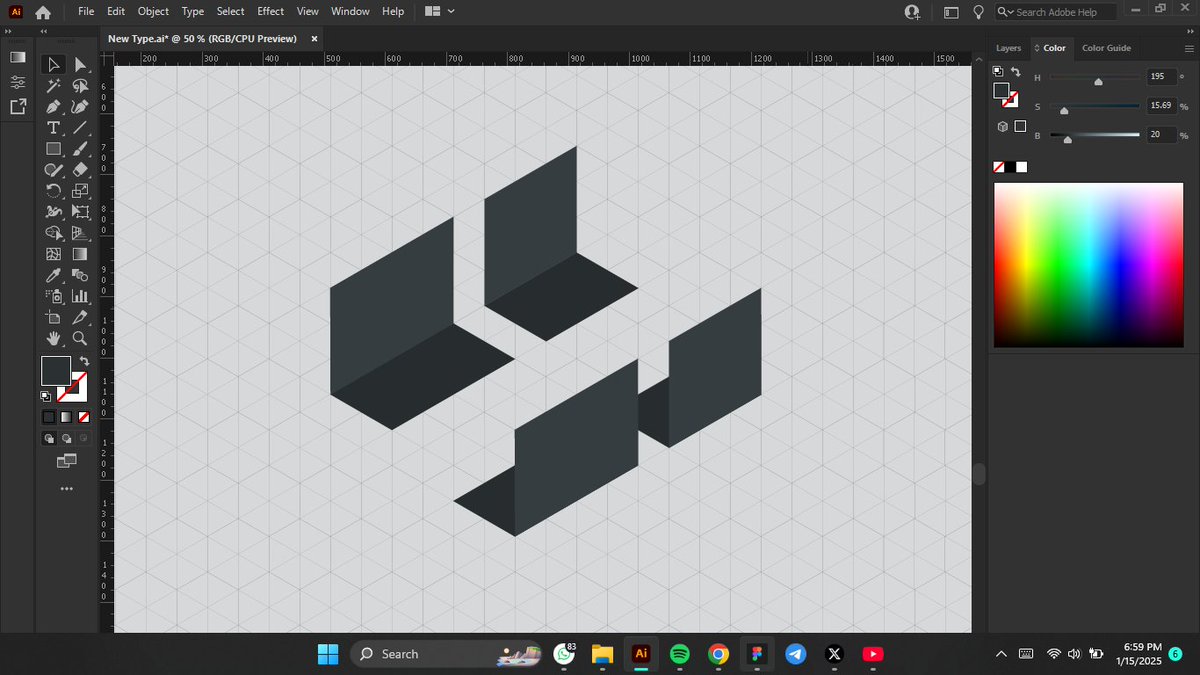Click in the Search Adobe Help field
The height and width of the screenshot is (675, 1200).
click(x=1057, y=12)
